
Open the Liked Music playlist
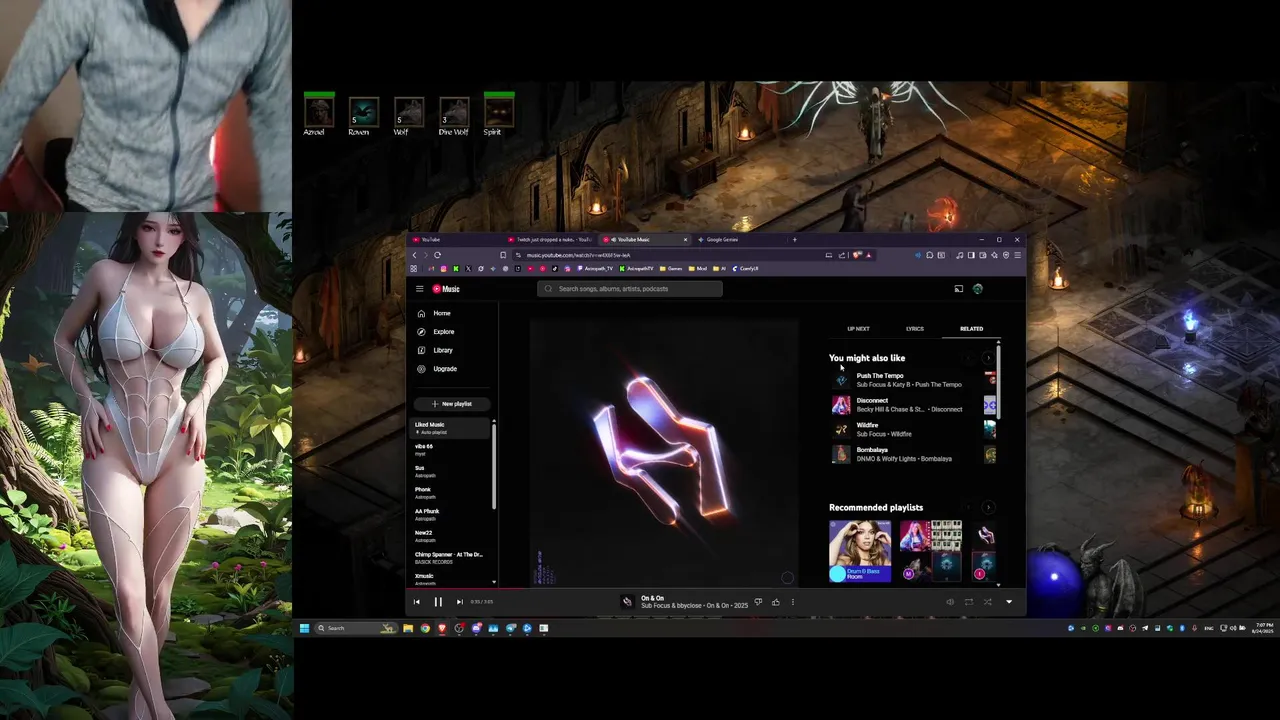pyautogui.click(x=450, y=428)
